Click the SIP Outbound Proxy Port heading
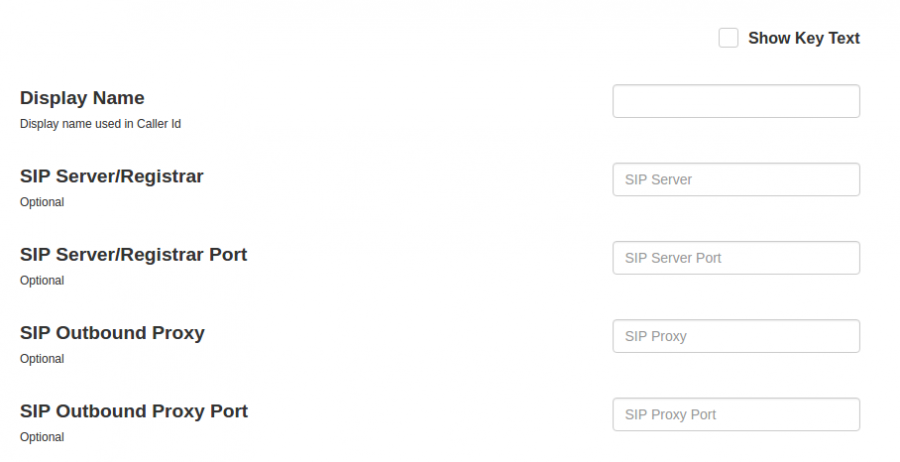The width and height of the screenshot is (900, 462). coord(134,411)
